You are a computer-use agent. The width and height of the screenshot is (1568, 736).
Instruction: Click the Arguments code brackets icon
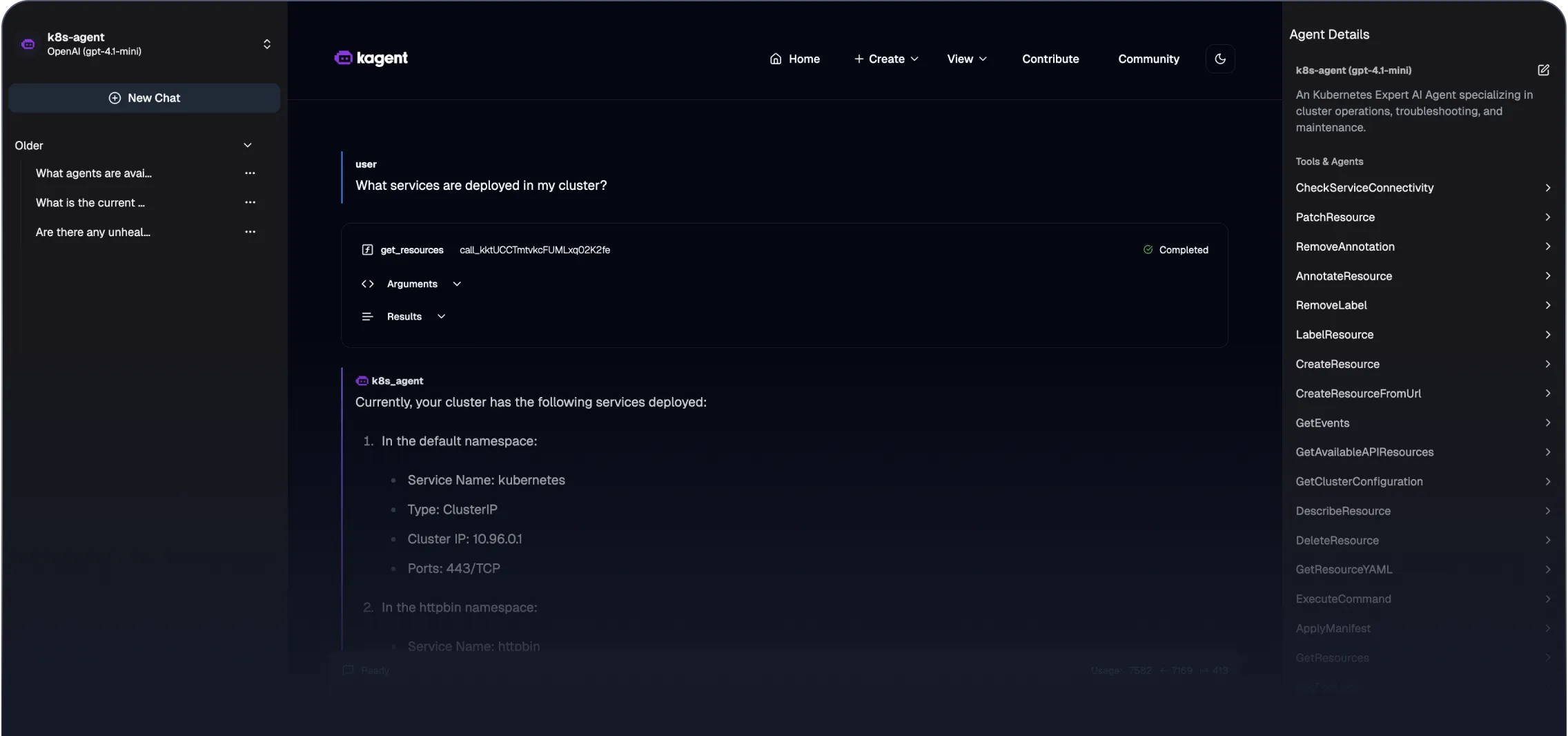[x=367, y=284]
